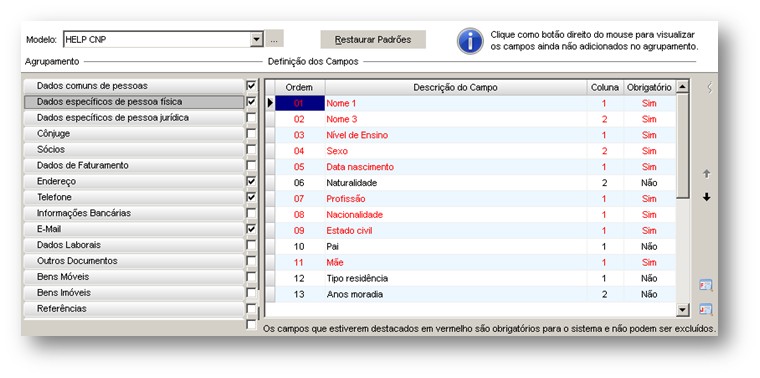The width and height of the screenshot is (760, 378).
Task: Select the Nível de Ensino field row
Action: [470, 135]
